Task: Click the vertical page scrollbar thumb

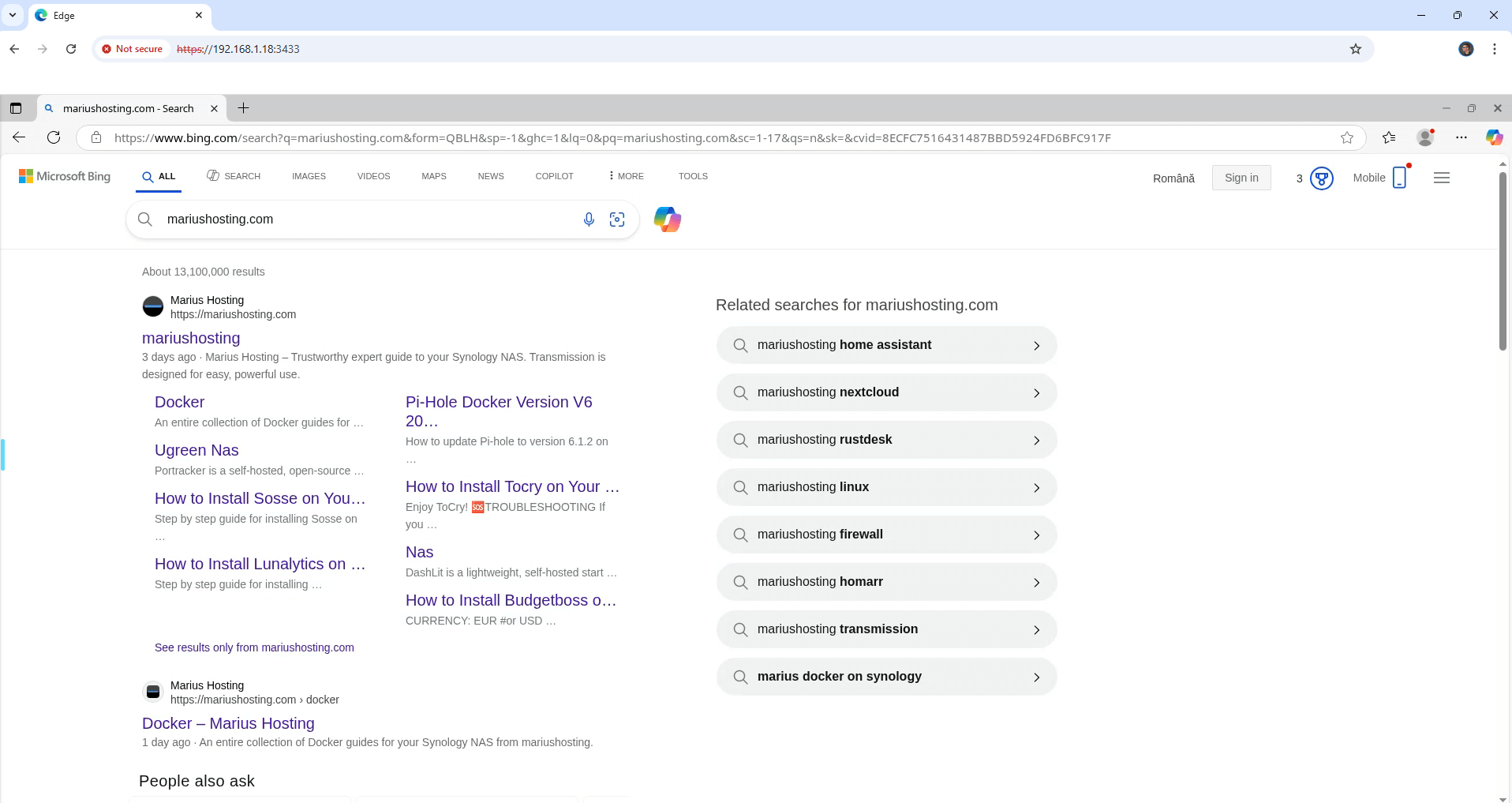Action: pyautogui.click(x=1503, y=261)
